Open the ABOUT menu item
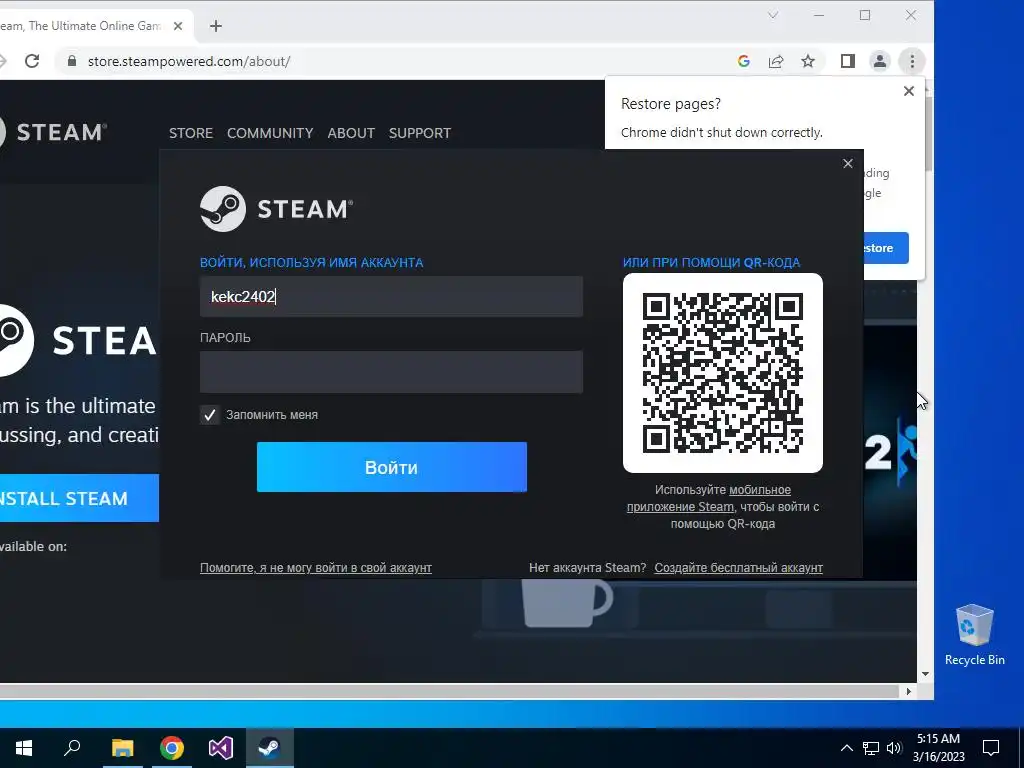Viewport: 1024px width, 768px height. pos(351,133)
